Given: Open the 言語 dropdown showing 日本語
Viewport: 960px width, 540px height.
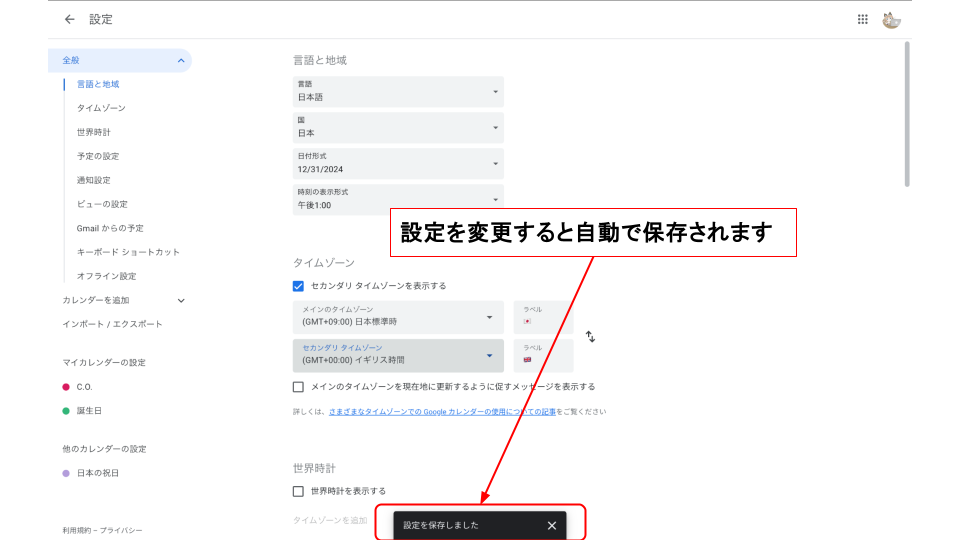Looking at the screenshot, I should click(x=398, y=92).
